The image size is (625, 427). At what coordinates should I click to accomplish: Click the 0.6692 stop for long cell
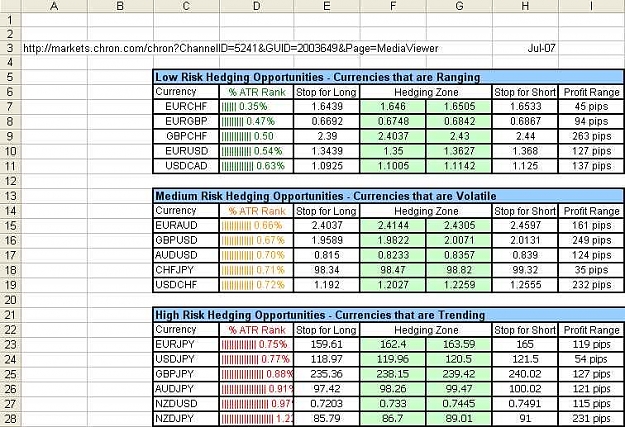click(x=327, y=121)
